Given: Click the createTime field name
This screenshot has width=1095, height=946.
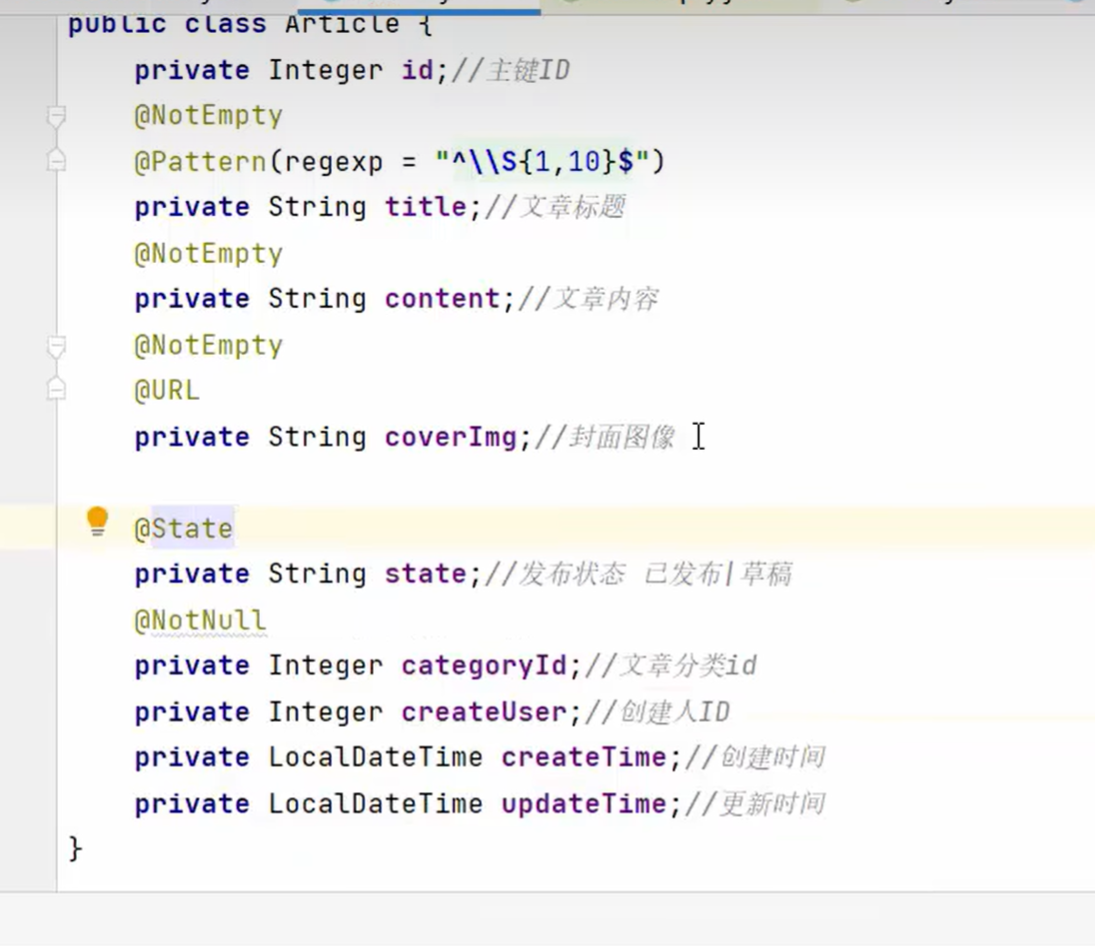Looking at the screenshot, I should coord(584,758).
